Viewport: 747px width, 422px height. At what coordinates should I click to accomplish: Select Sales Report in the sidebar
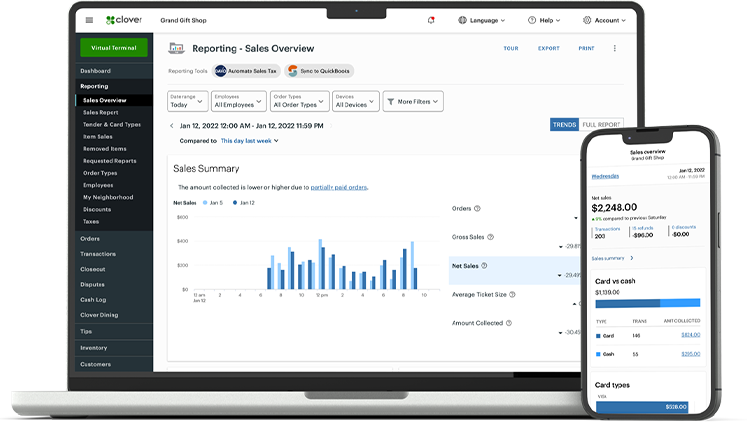(x=101, y=113)
